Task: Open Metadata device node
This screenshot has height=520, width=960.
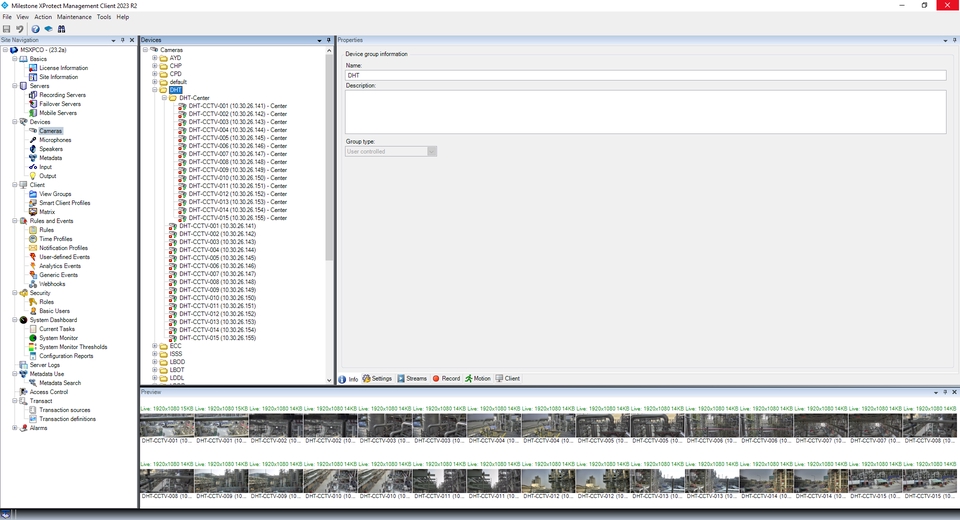Action: click(50, 158)
